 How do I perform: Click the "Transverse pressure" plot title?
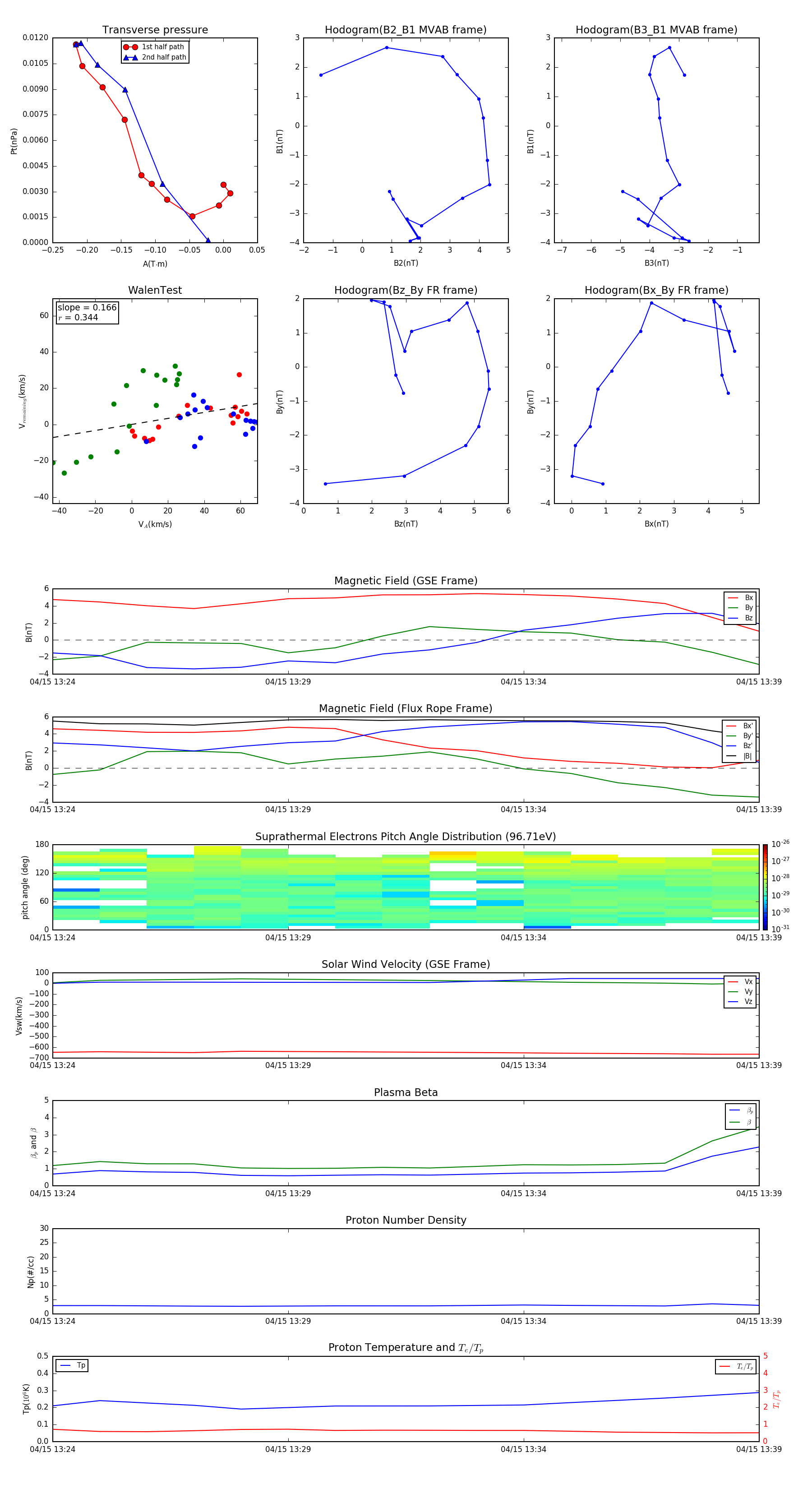click(155, 30)
